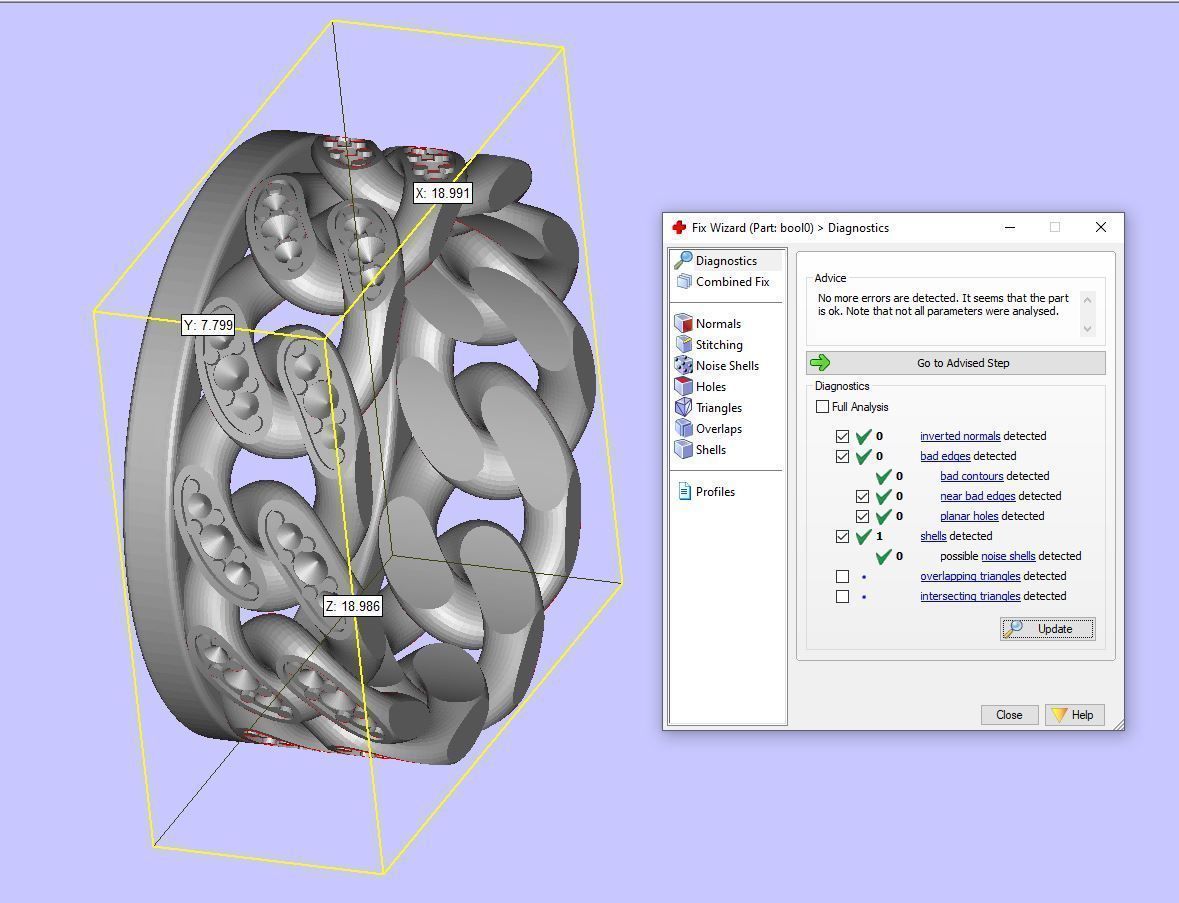Open Help in the Fix Wizard
The image size is (1179, 903).
pyautogui.click(x=1074, y=715)
